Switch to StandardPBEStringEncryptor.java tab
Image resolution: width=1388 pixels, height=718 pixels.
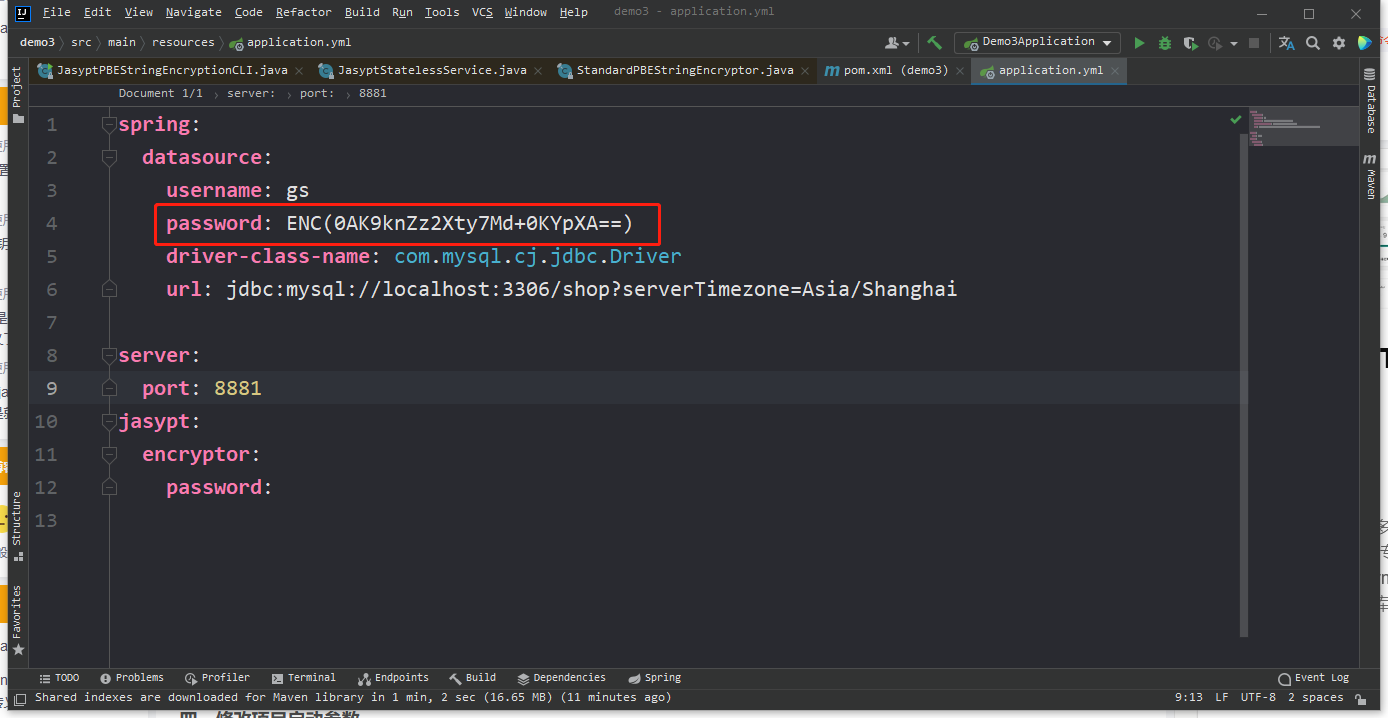685,71
